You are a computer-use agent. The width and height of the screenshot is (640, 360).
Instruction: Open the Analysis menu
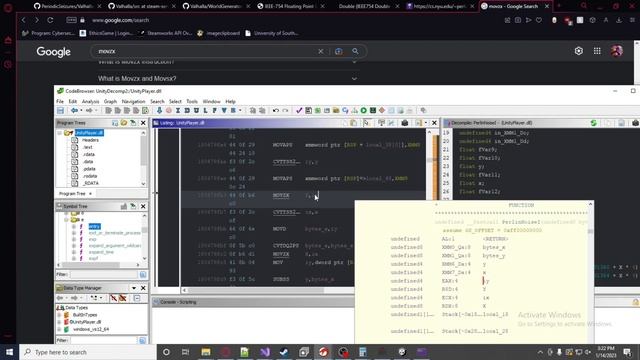pyautogui.click(x=91, y=101)
